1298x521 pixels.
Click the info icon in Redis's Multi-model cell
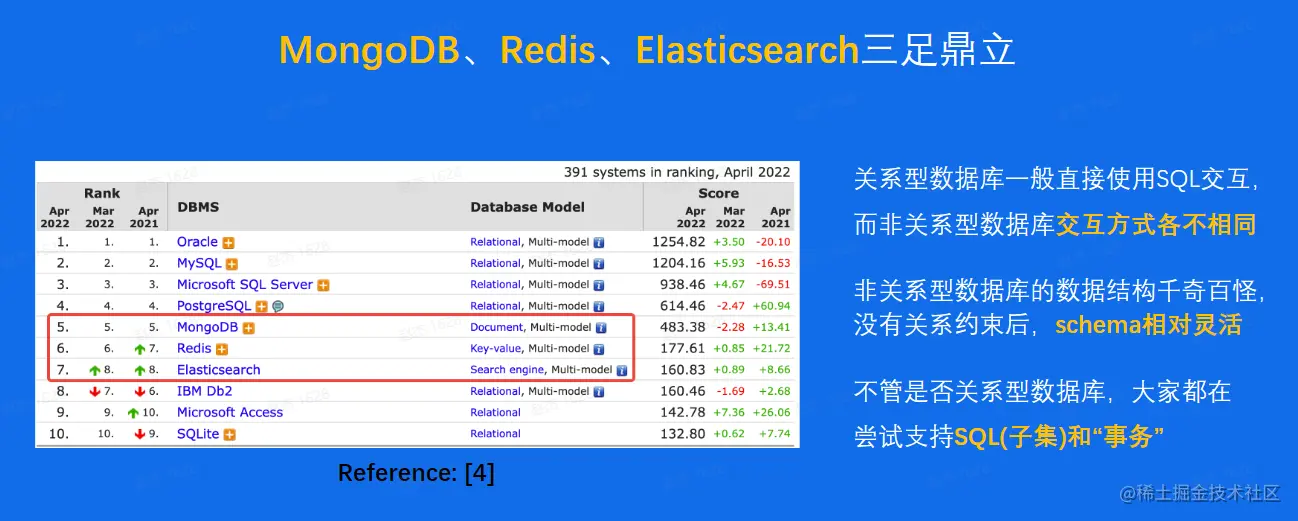pyautogui.click(x=600, y=349)
